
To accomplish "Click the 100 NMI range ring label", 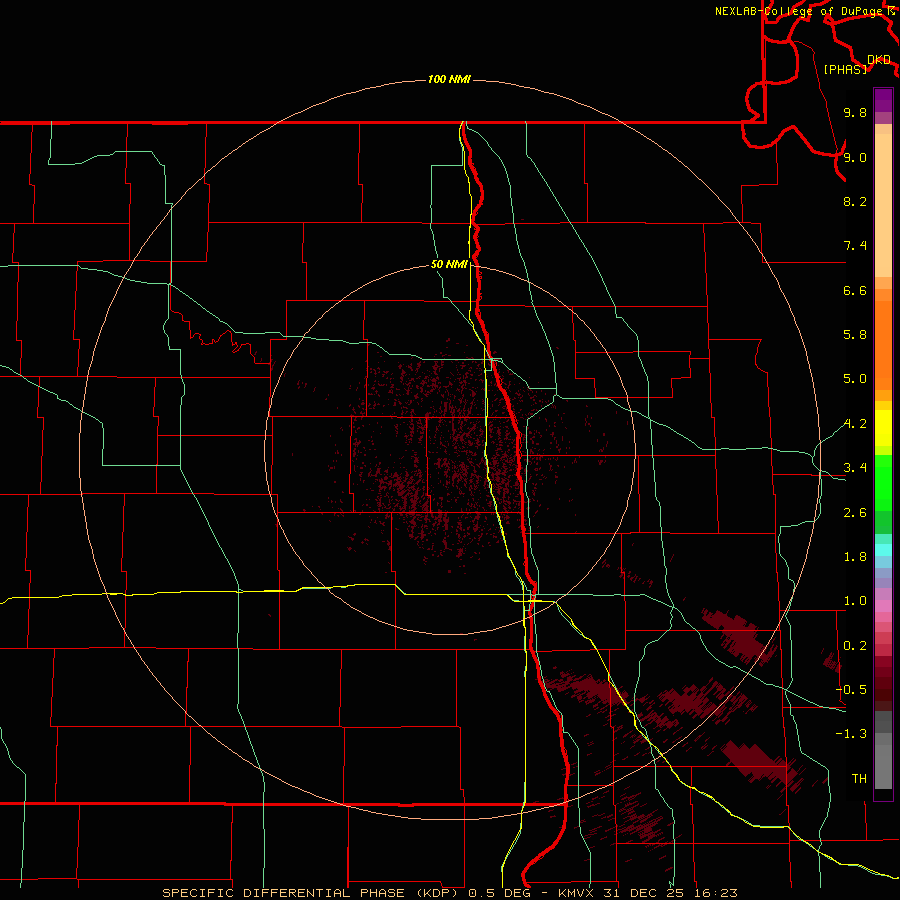I will 449,79.
